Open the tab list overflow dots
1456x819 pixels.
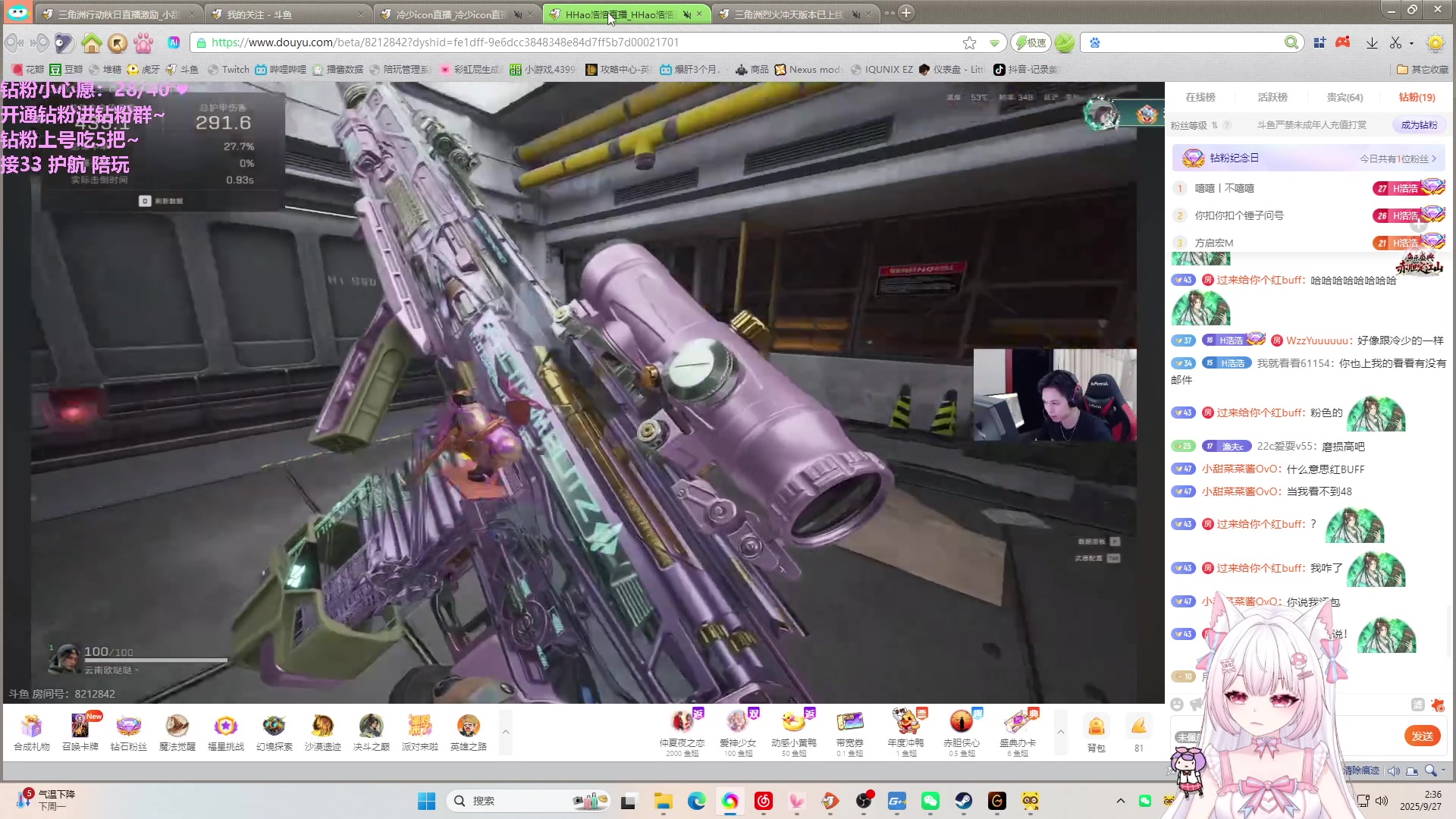click(889, 13)
